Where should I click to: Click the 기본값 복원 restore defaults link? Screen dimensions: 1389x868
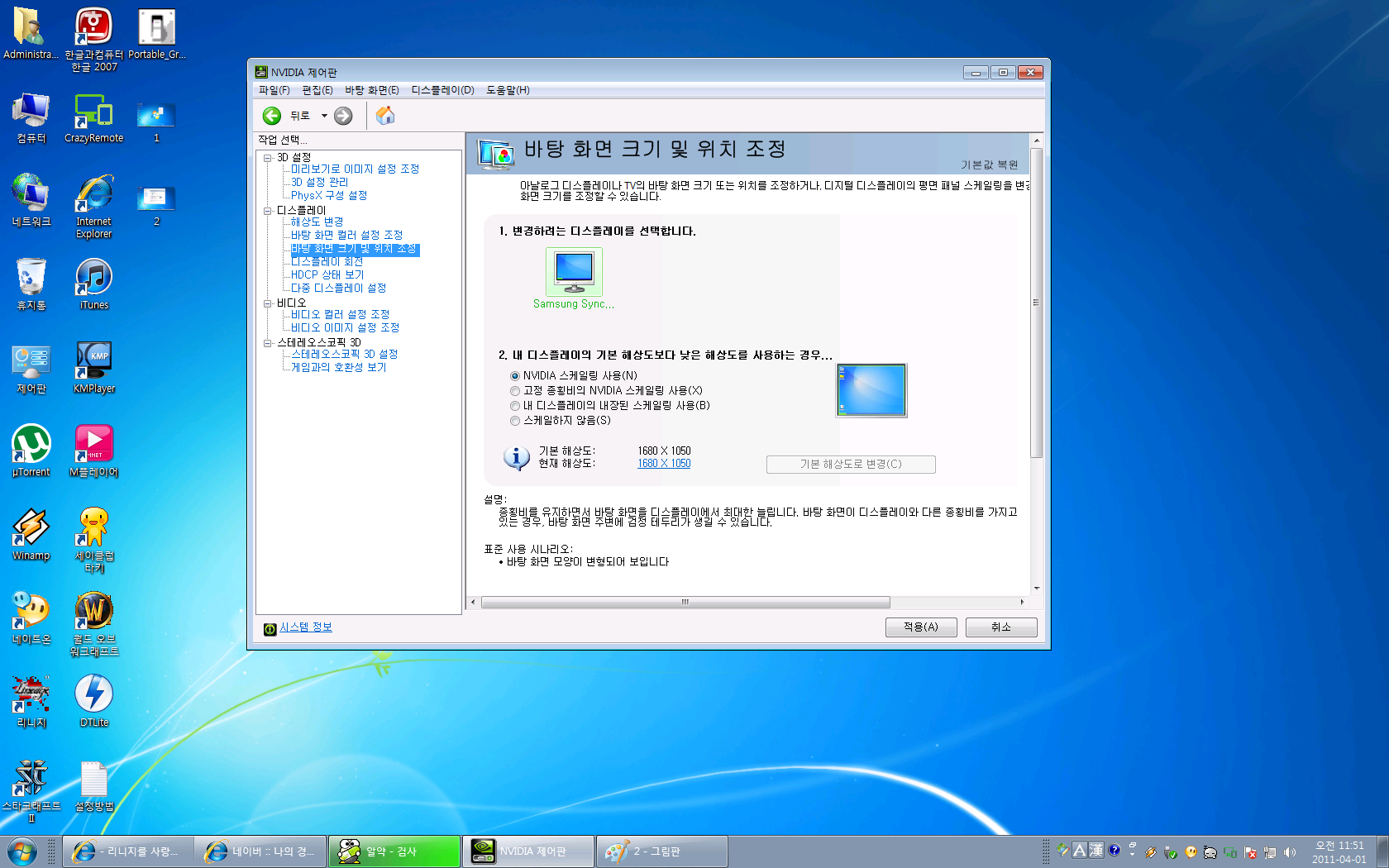(989, 165)
